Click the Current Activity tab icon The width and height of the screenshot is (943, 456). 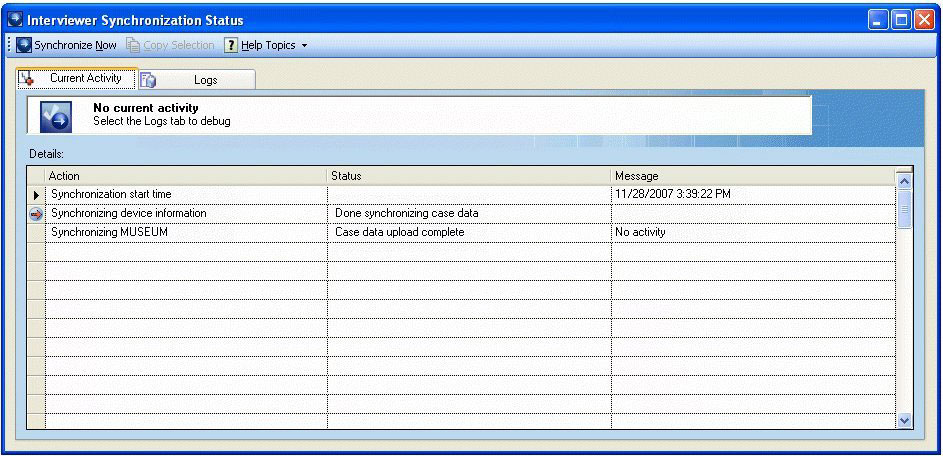(26, 78)
